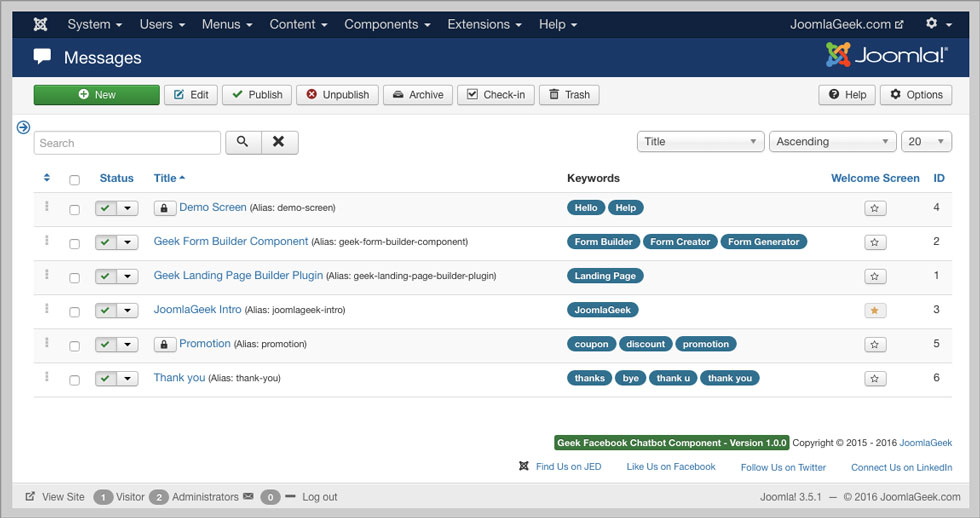Sort by Welcome Screen column header

pyautogui.click(x=875, y=178)
